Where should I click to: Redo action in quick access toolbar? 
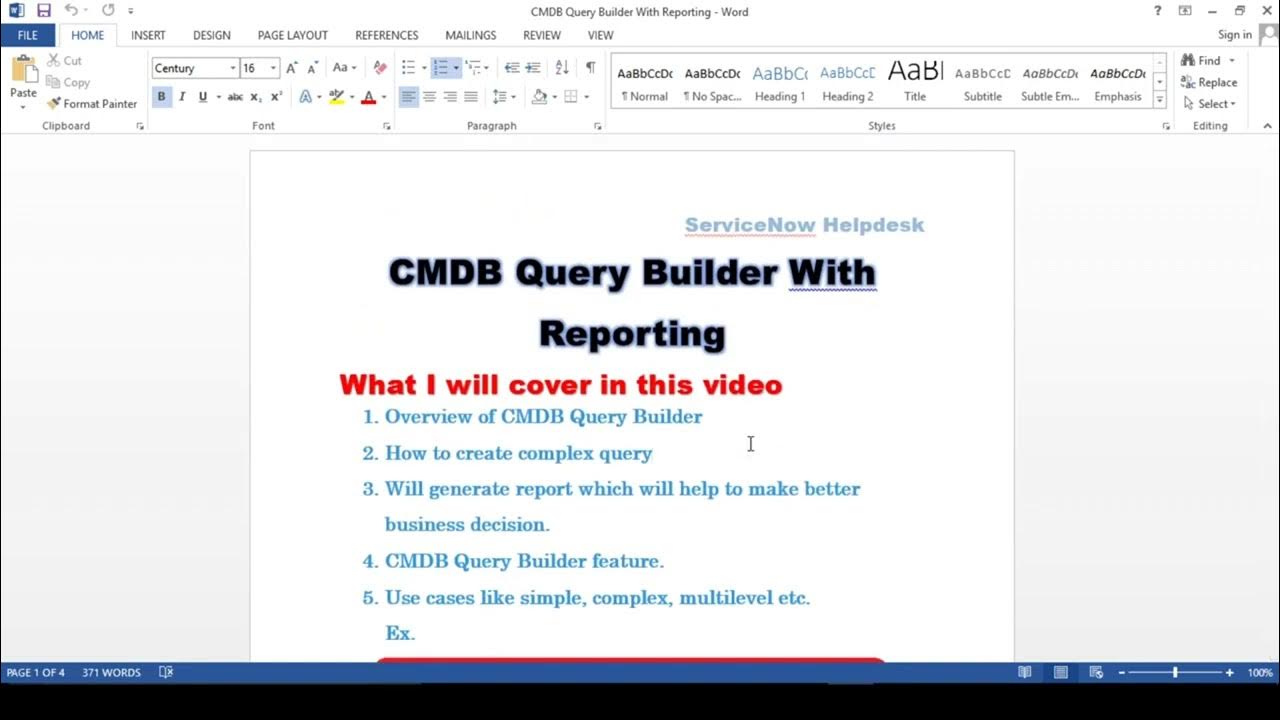pos(108,11)
